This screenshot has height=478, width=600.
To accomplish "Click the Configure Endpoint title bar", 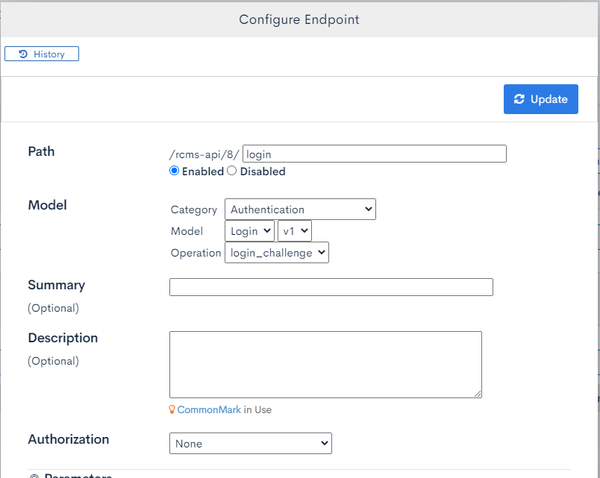I will tap(299, 20).
